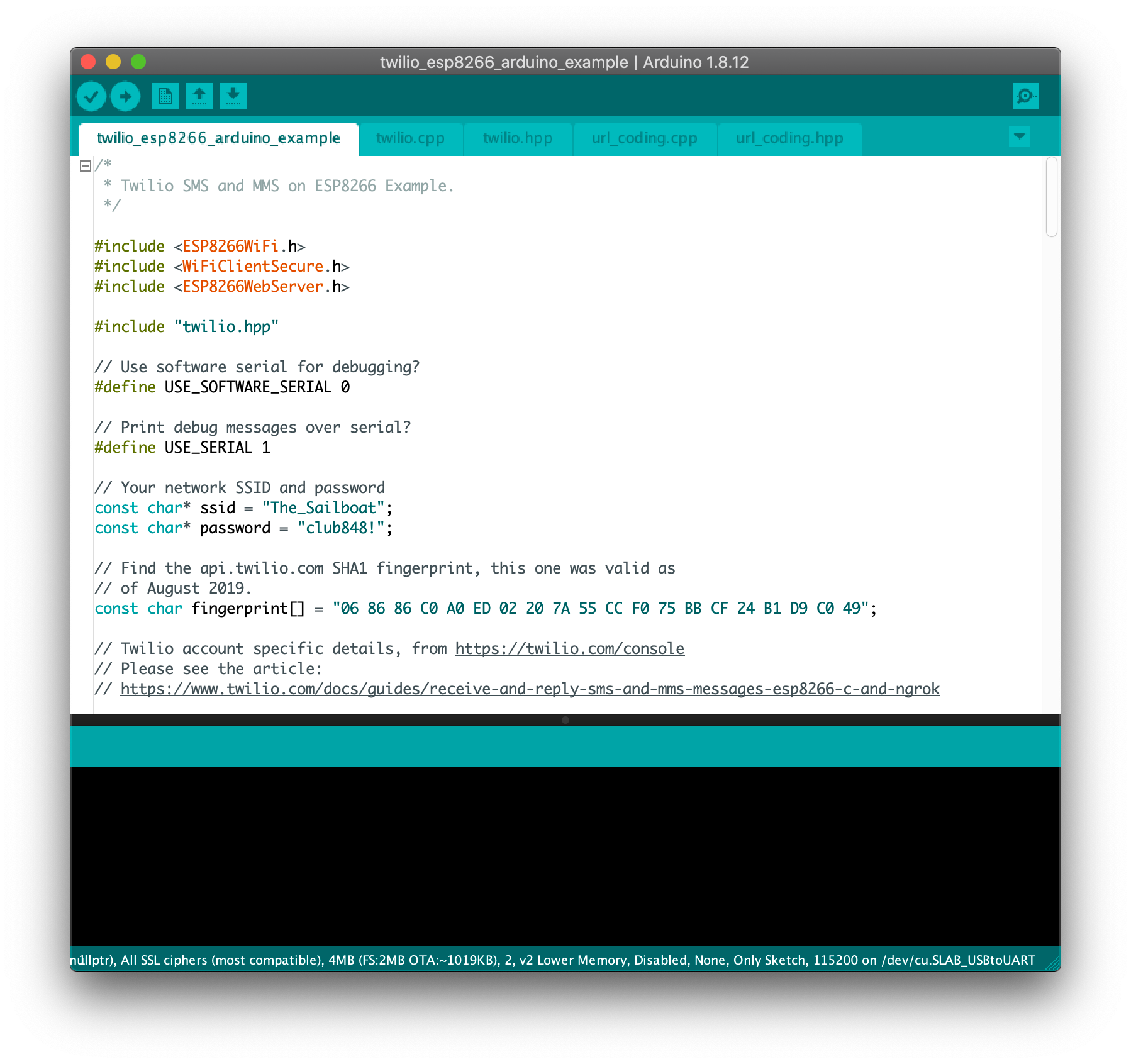Open the twilio.com/console link
The image size is (1131, 1064).
pos(570,648)
